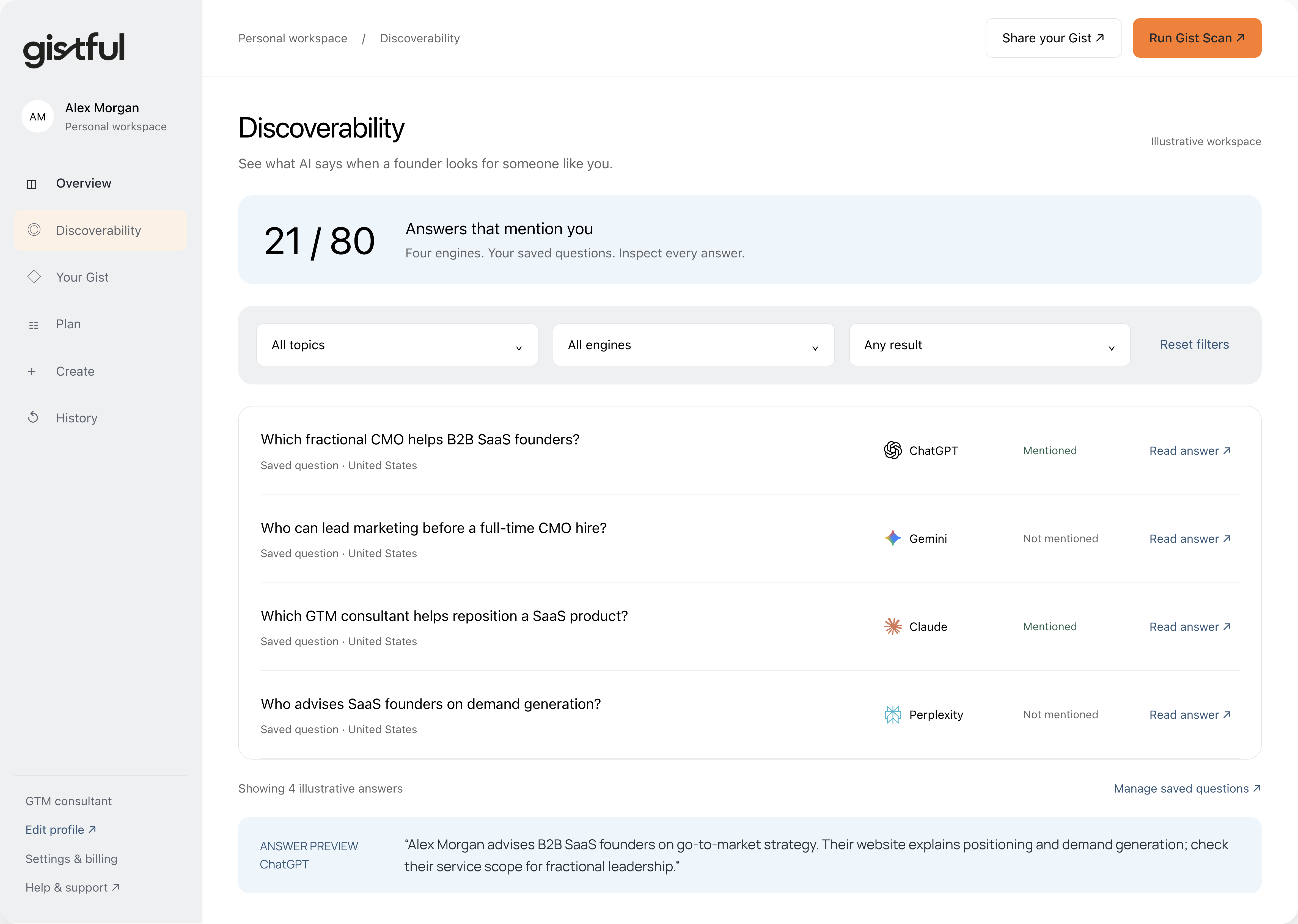Image resolution: width=1298 pixels, height=924 pixels.
Task: Click question "Who advises SaaS founders on demand generation?"
Action: click(x=431, y=704)
